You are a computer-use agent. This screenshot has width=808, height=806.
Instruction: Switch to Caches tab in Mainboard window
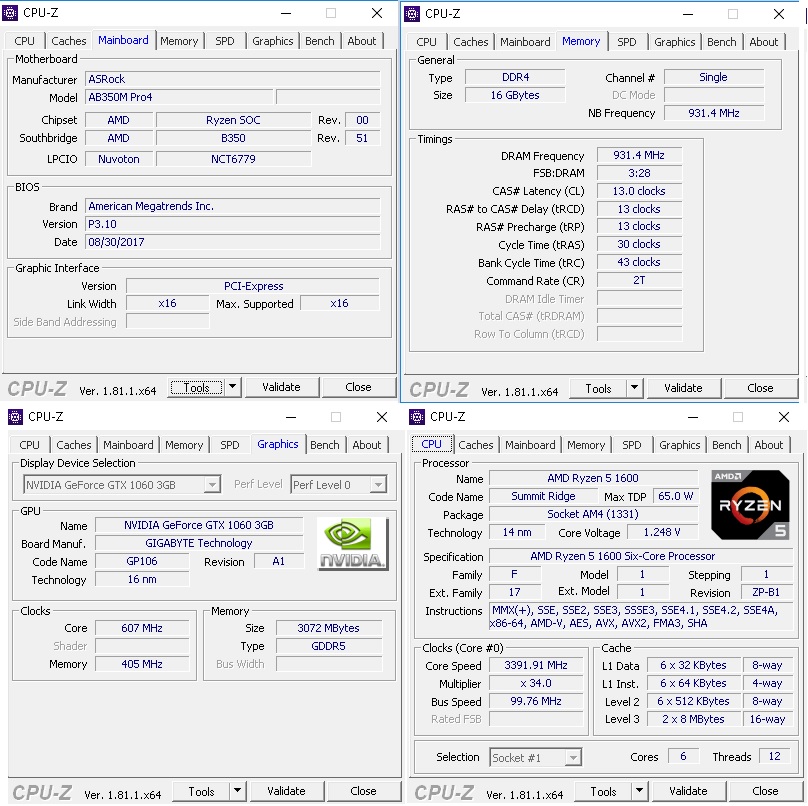(69, 41)
